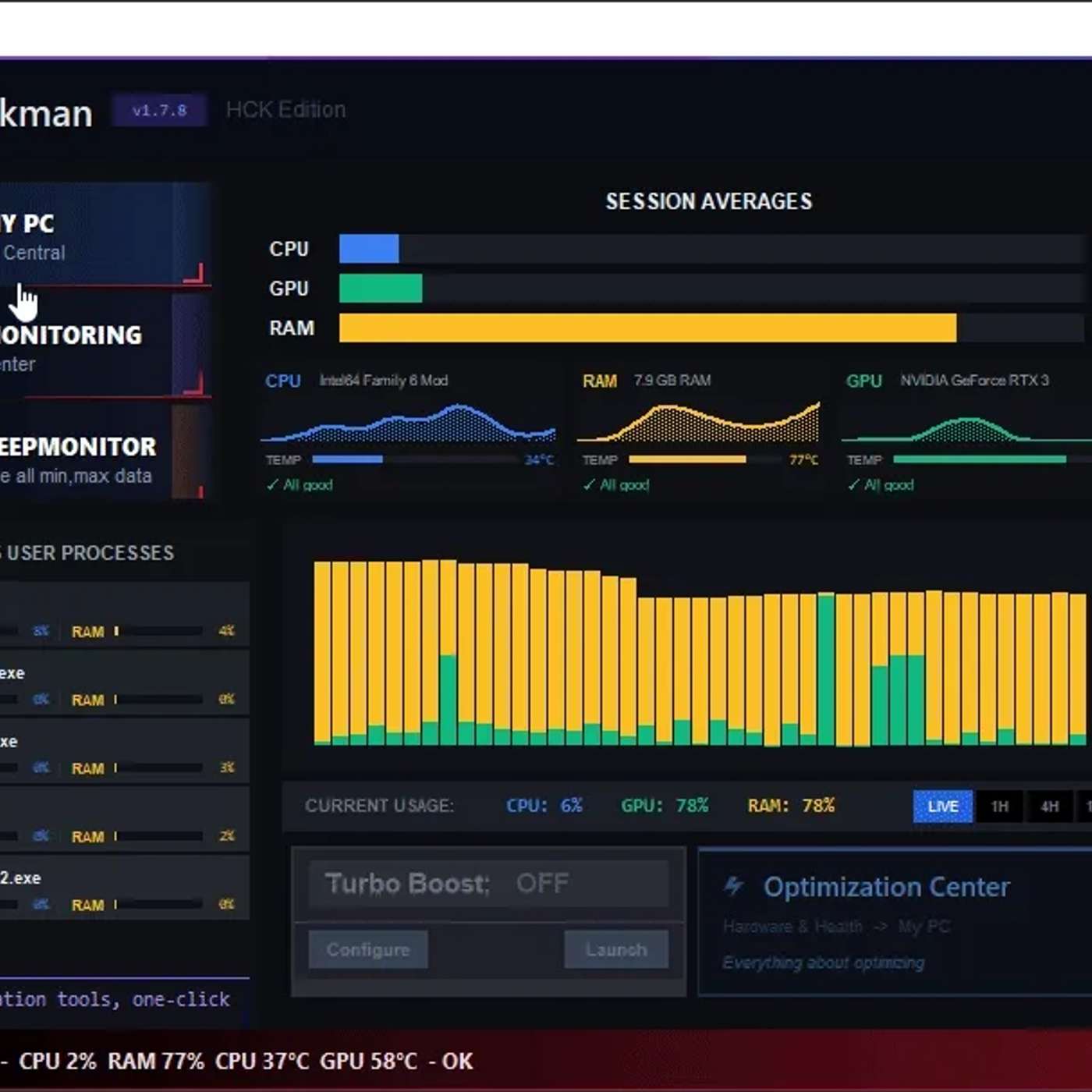1092x1092 pixels.
Task: Click the 'CURRENT USAGE:' label
Action: [x=379, y=806]
